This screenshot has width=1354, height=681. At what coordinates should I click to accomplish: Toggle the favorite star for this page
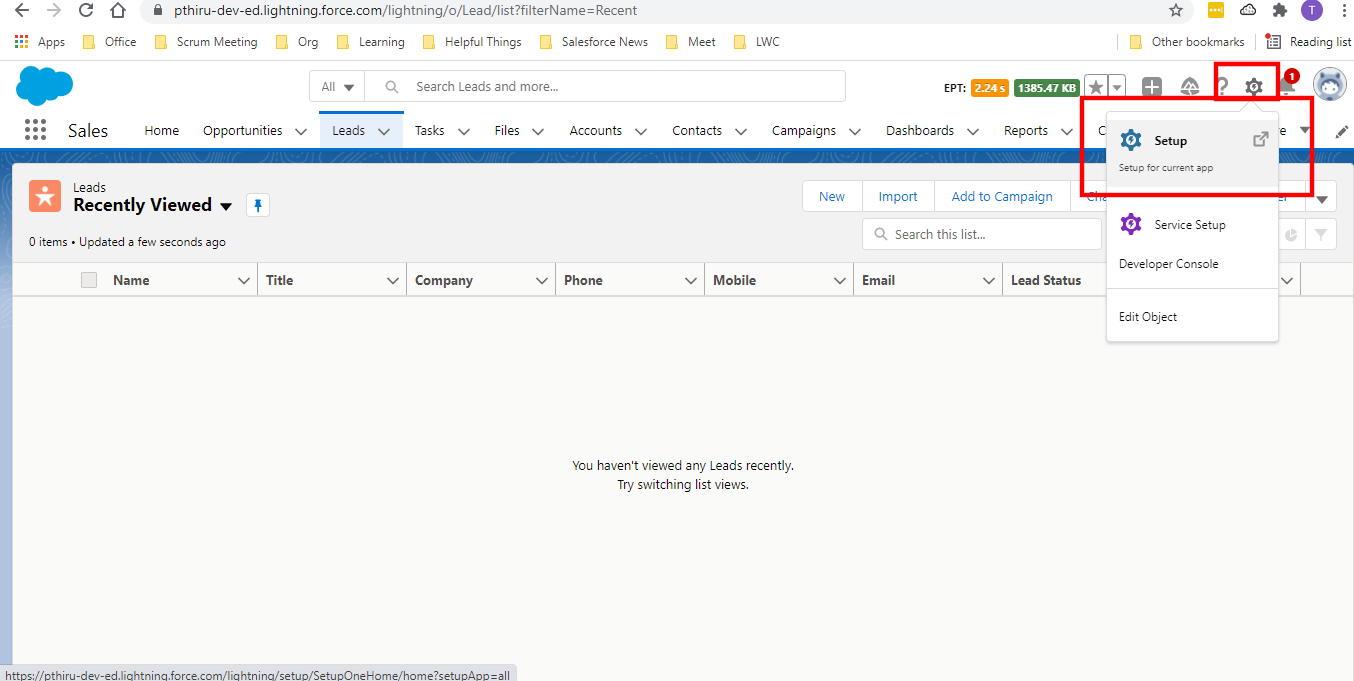point(1094,86)
